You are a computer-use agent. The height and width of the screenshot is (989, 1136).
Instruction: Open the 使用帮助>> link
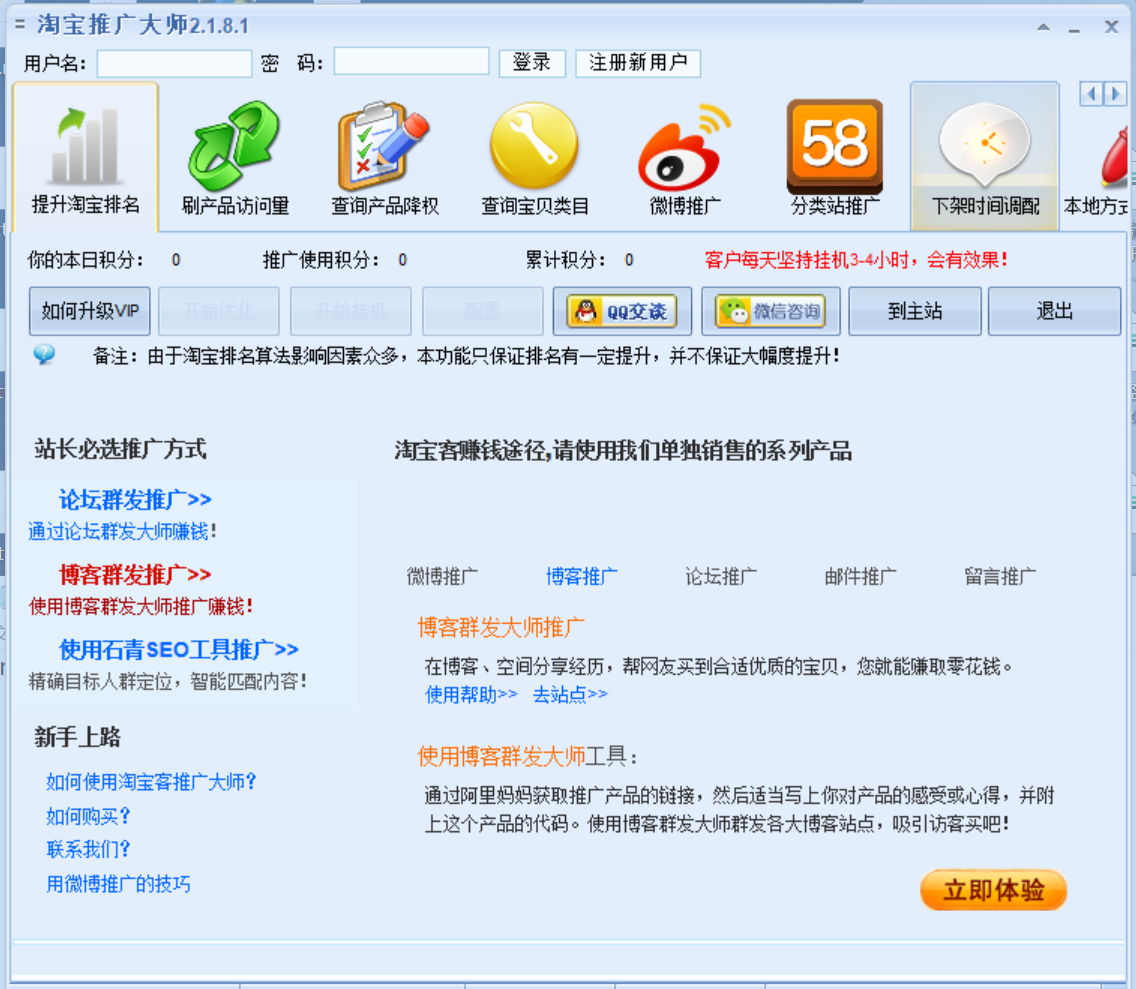[x=471, y=695]
